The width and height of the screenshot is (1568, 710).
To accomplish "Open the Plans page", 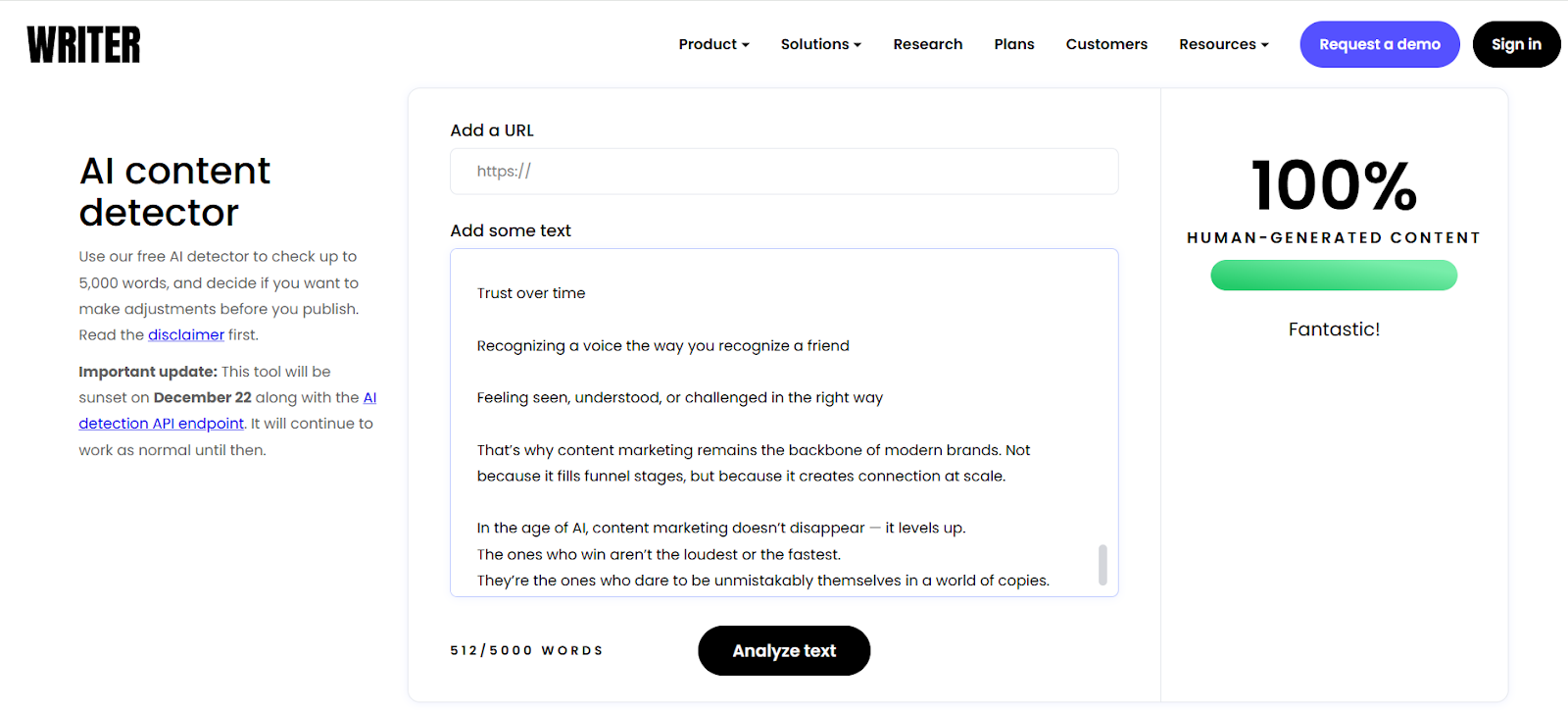I will (x=1014, y=44).
